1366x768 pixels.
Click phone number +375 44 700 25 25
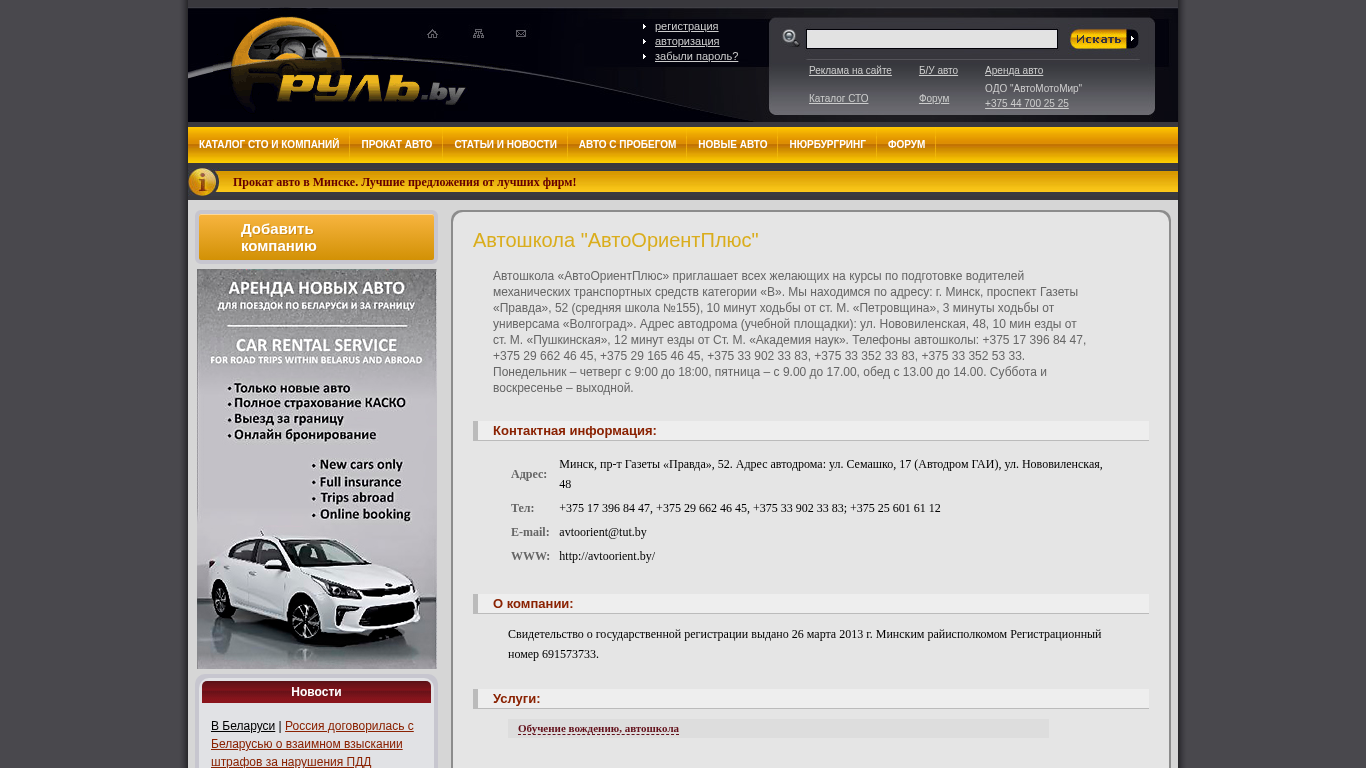tap(1026, 104)
